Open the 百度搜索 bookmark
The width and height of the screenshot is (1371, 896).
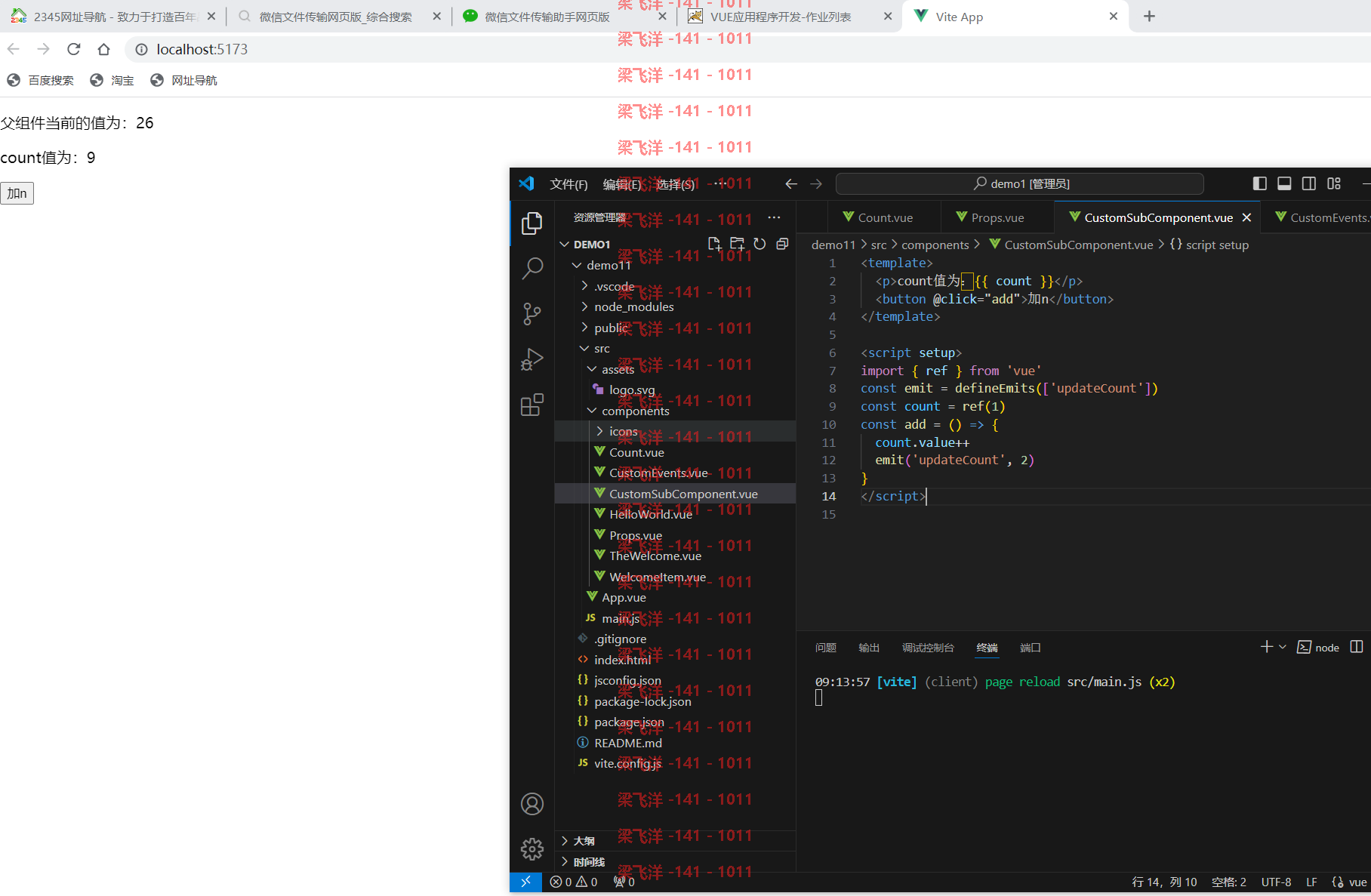(x=41, y=80)
